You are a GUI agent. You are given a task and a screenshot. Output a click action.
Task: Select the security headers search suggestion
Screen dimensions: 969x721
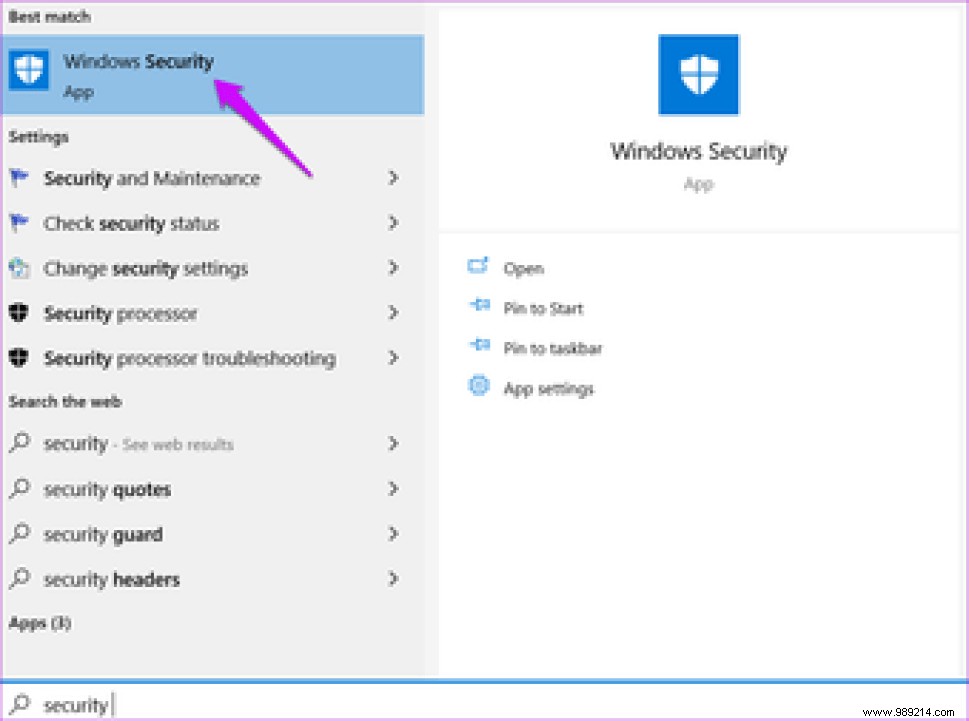112,579
